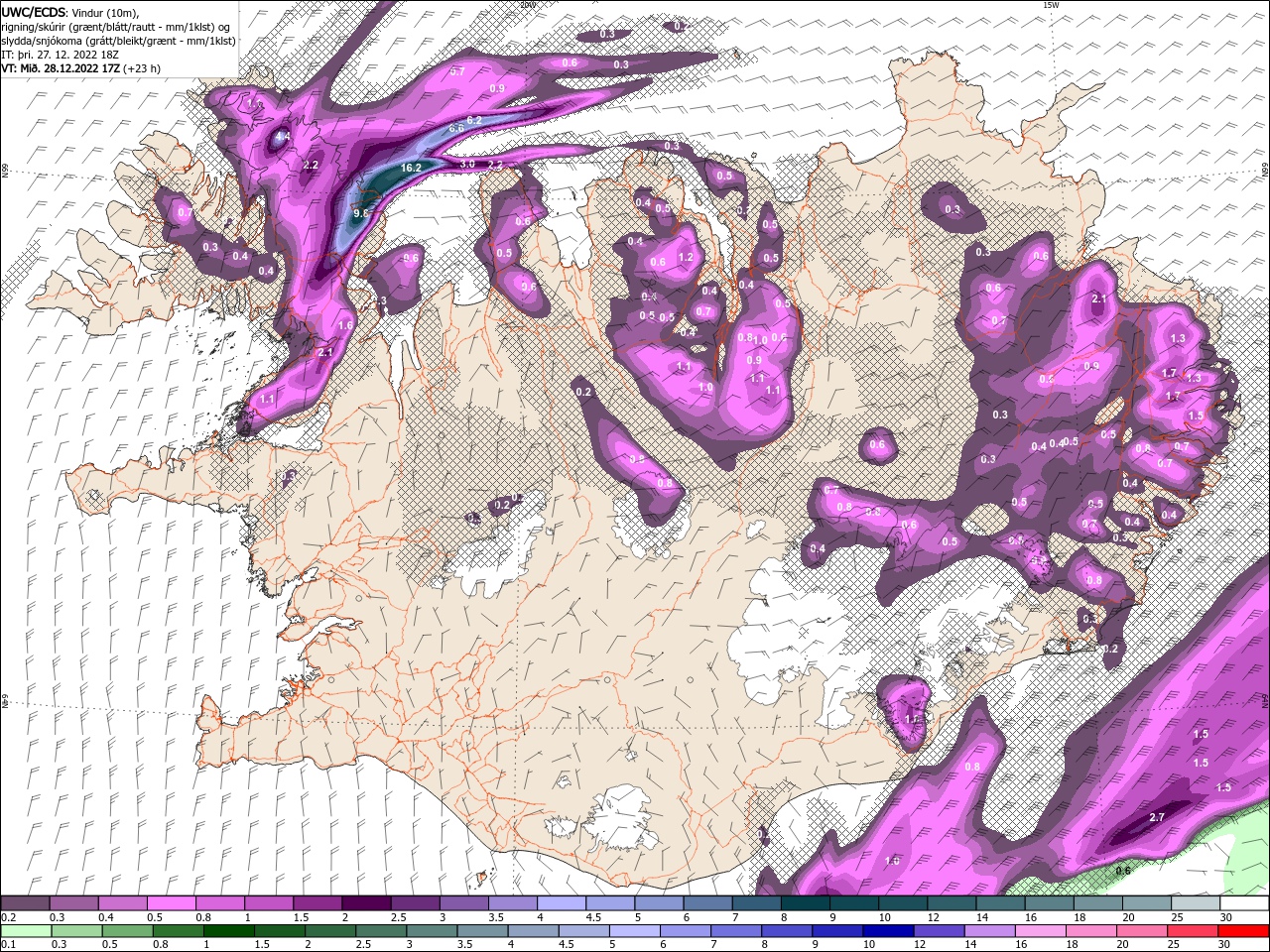Click the dark teal '8' swatch, upper legend

(805, 903)
